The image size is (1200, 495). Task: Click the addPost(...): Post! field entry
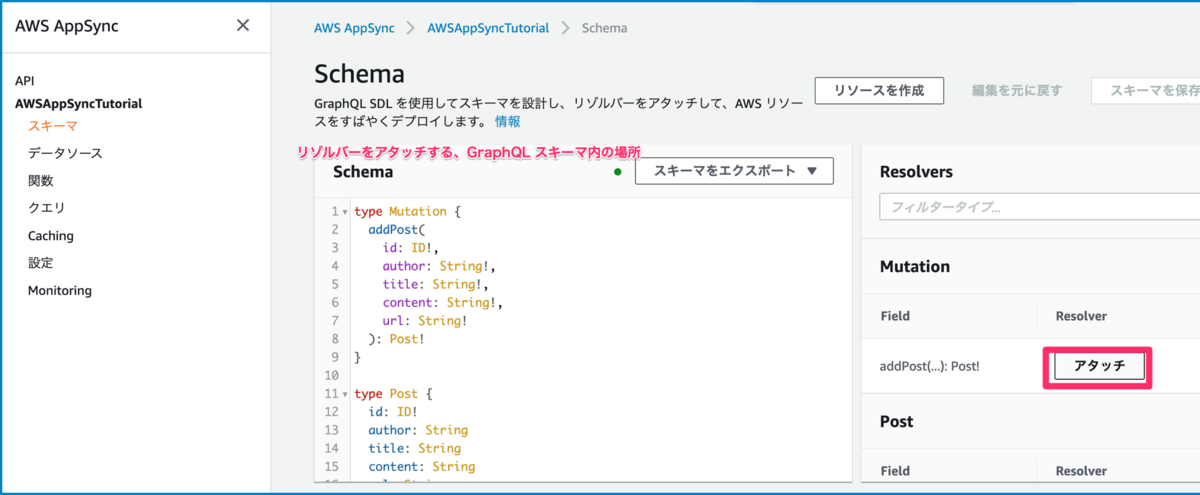(929, 367)
